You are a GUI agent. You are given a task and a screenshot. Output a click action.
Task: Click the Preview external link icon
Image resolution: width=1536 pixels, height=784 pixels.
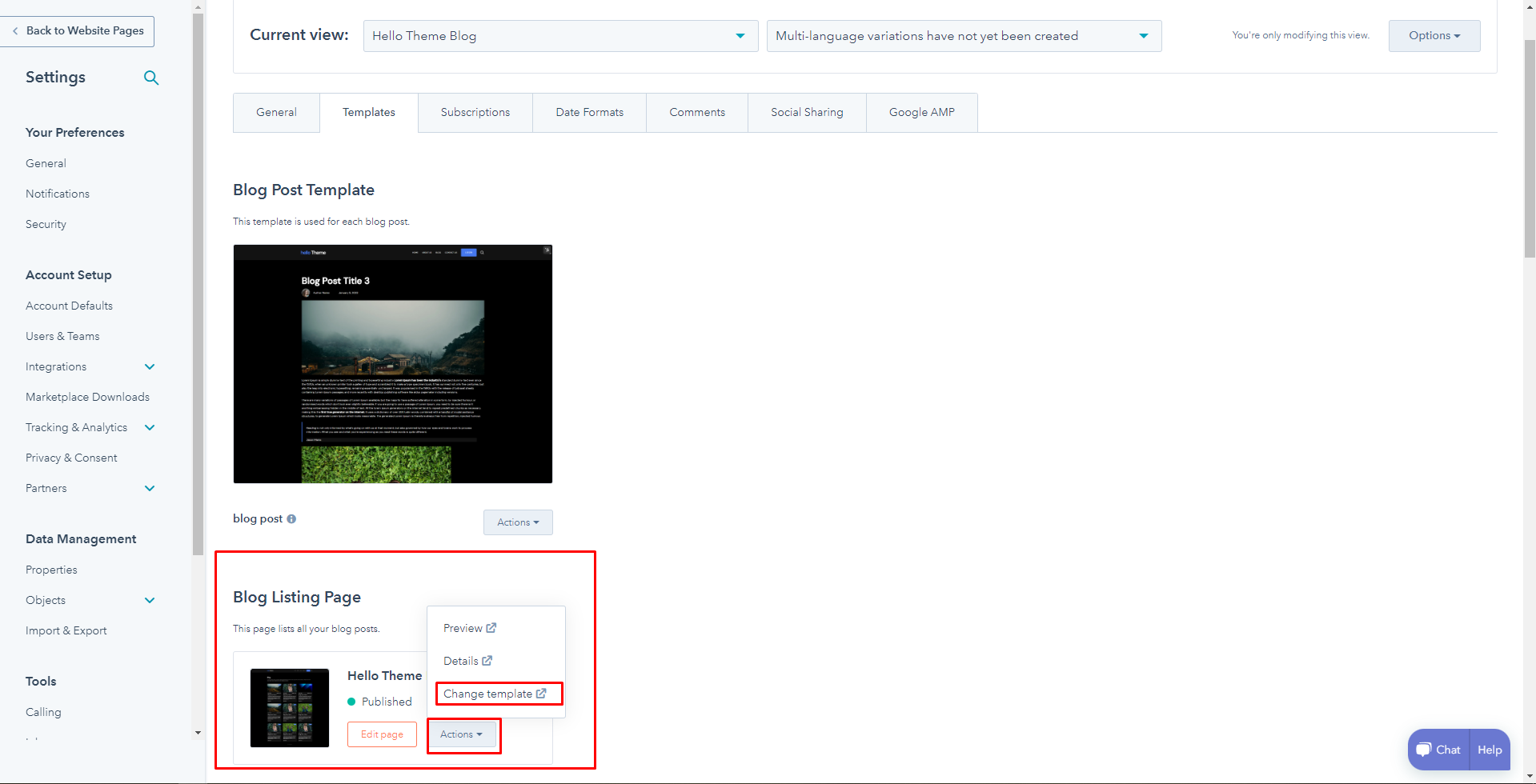[491, 628]
